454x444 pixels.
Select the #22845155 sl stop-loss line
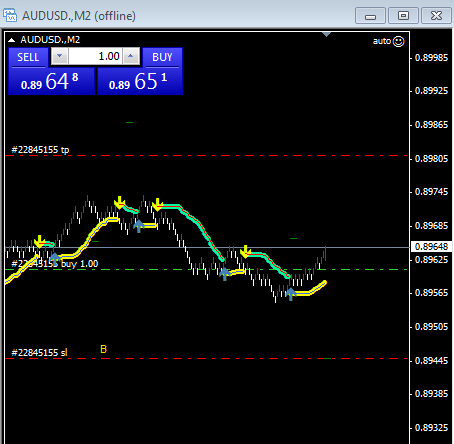point(207,359)
